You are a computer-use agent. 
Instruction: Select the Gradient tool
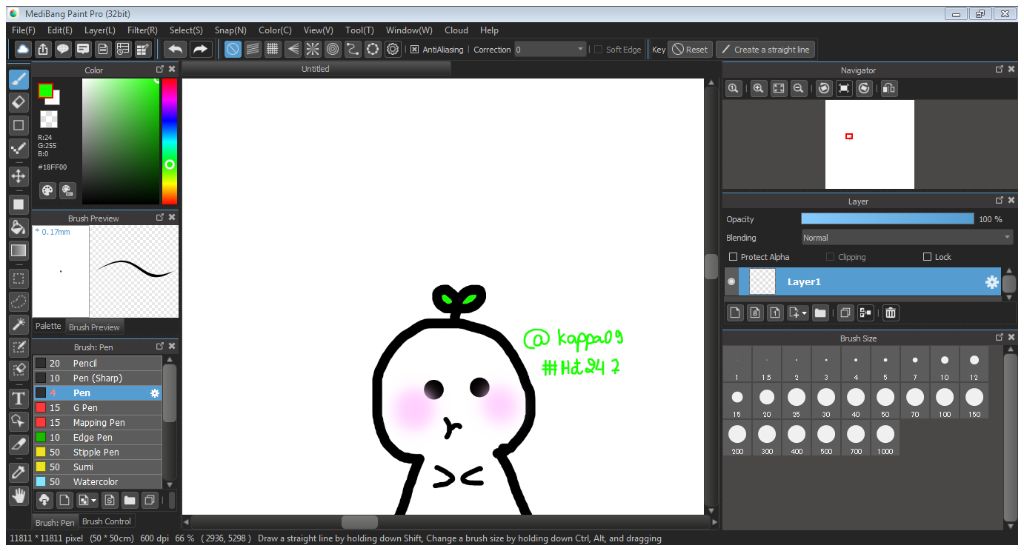18,251
